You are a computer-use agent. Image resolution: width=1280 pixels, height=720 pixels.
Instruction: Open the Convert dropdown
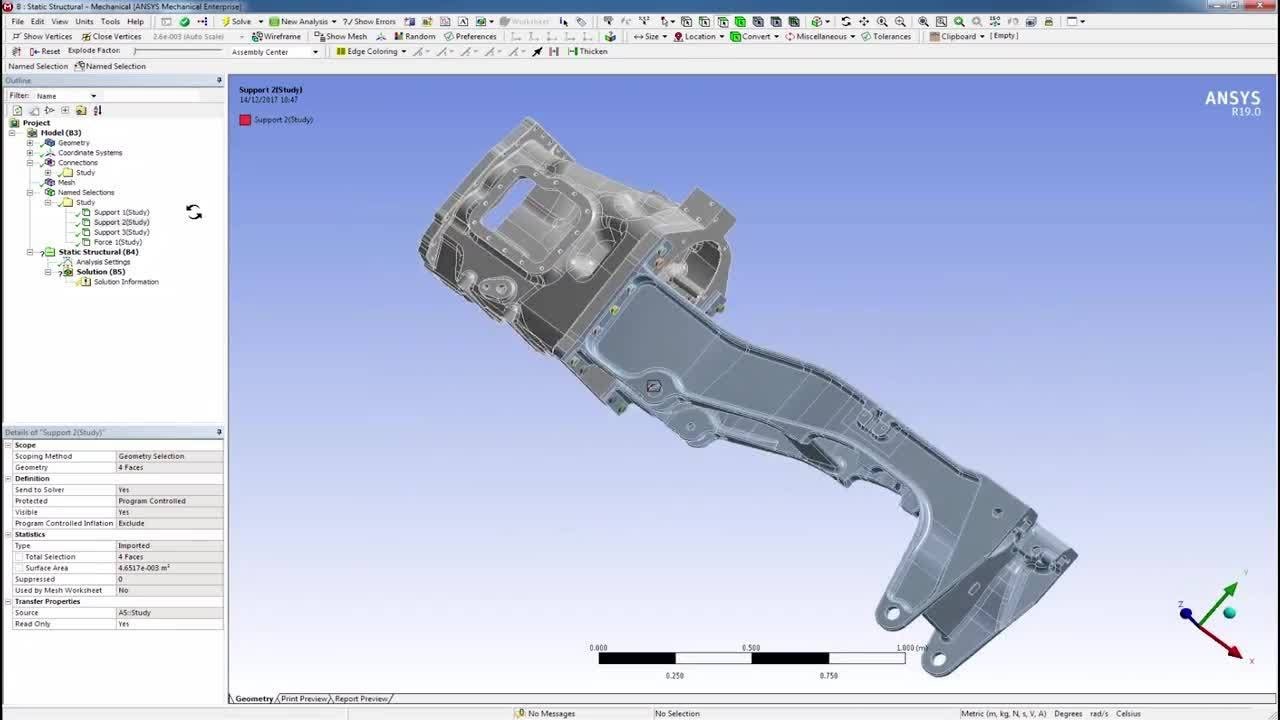point(755,36)
